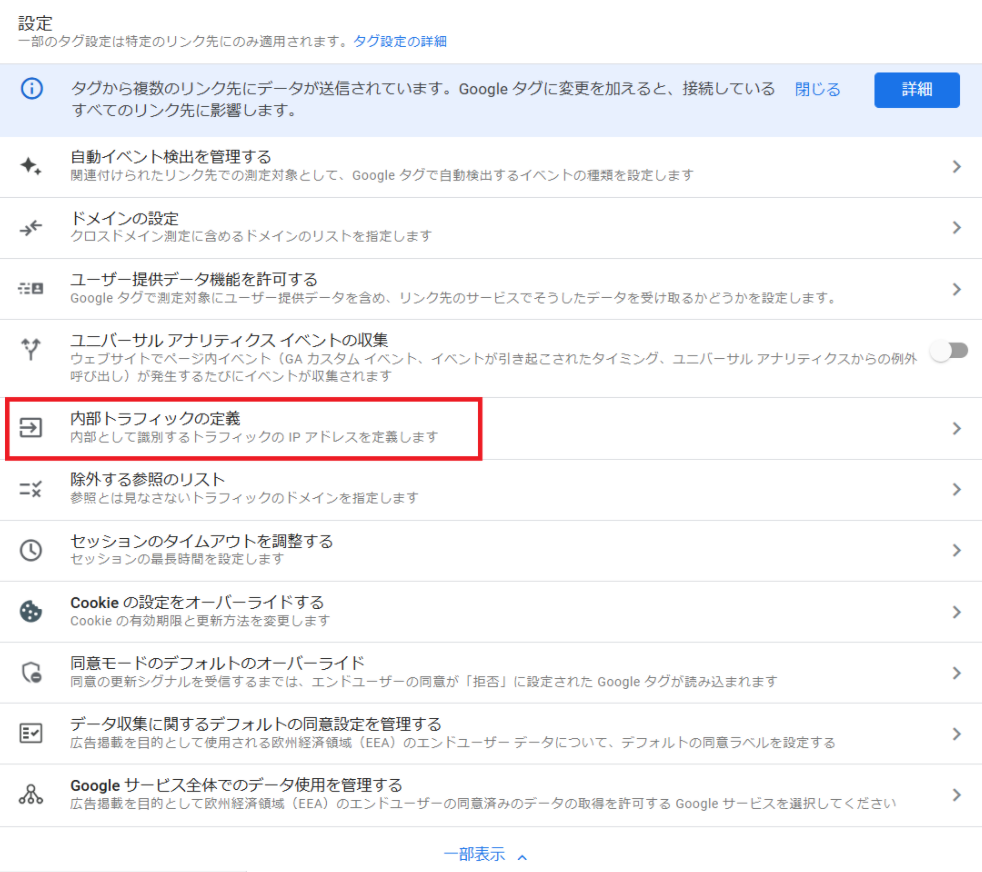Image resolution: width=982 pixels, height=872 pixels.
Task: Dismiss the banner with 閉じる
Action: pyautogui.click(x=817, y=89)
